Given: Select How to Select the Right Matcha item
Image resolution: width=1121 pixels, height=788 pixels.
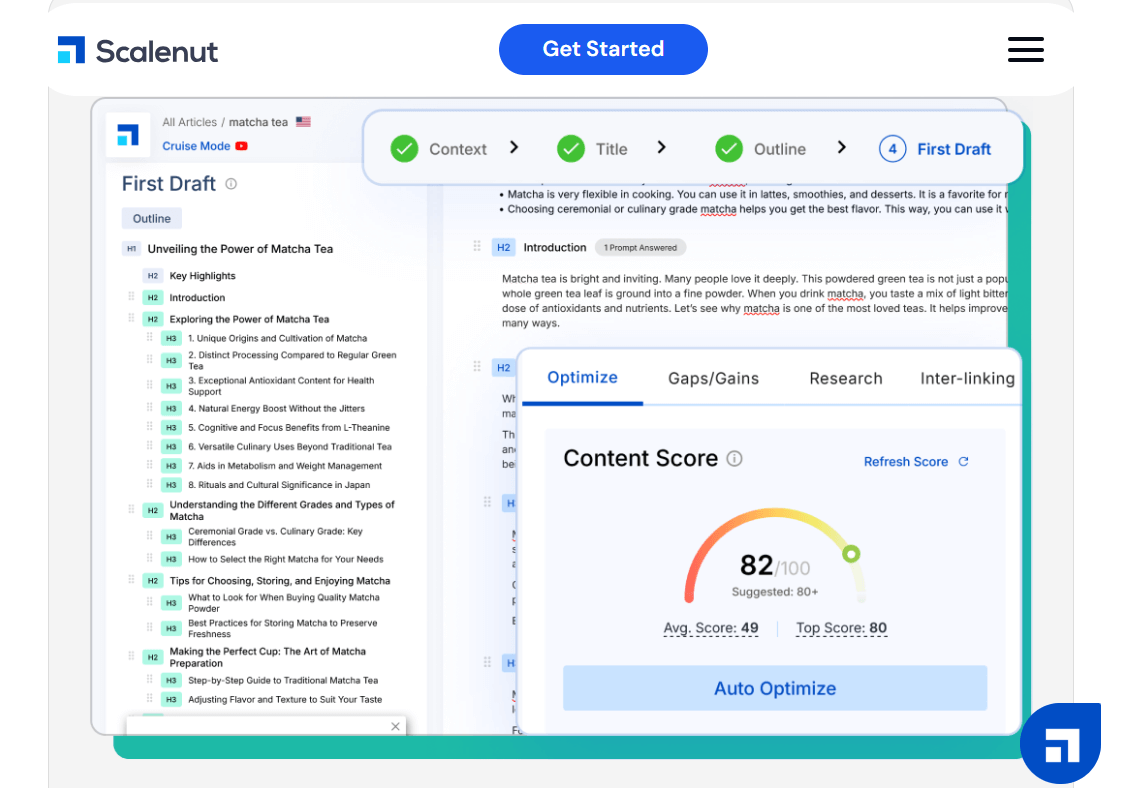Looking at the screenshot, I should 286,559.
